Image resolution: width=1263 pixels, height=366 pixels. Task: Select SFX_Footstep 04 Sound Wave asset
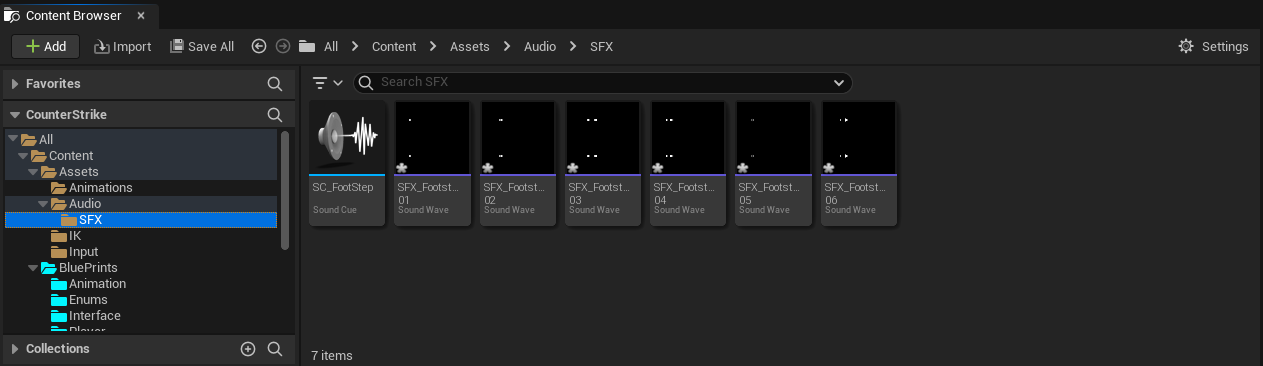688,163
